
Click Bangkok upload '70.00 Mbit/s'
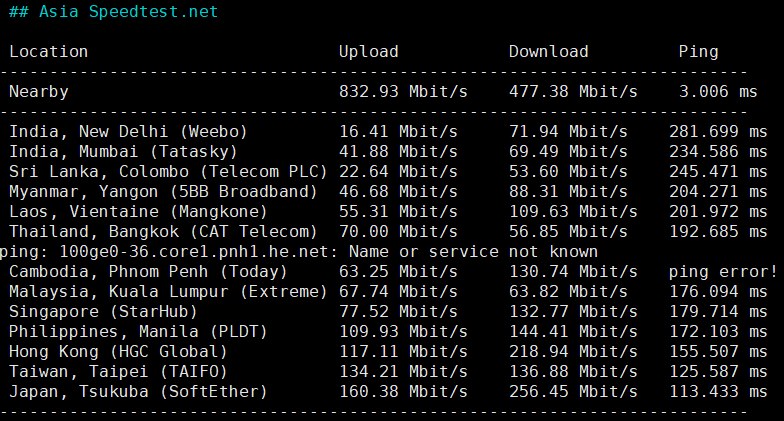tap(398, 232)
